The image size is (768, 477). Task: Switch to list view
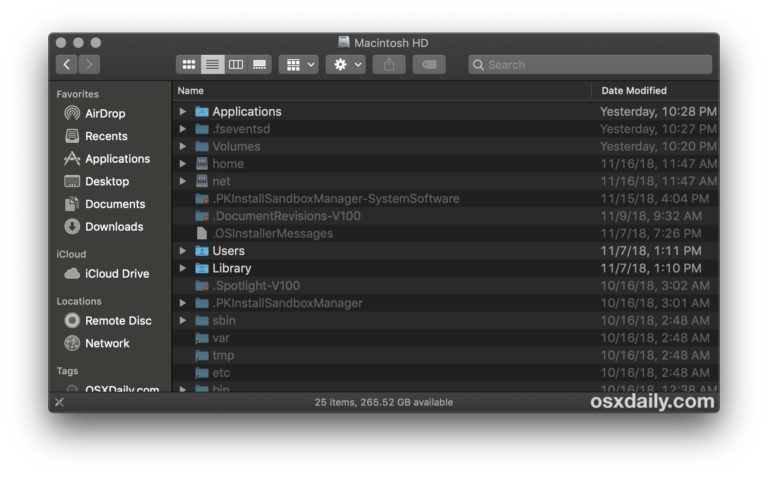(212, 65)
